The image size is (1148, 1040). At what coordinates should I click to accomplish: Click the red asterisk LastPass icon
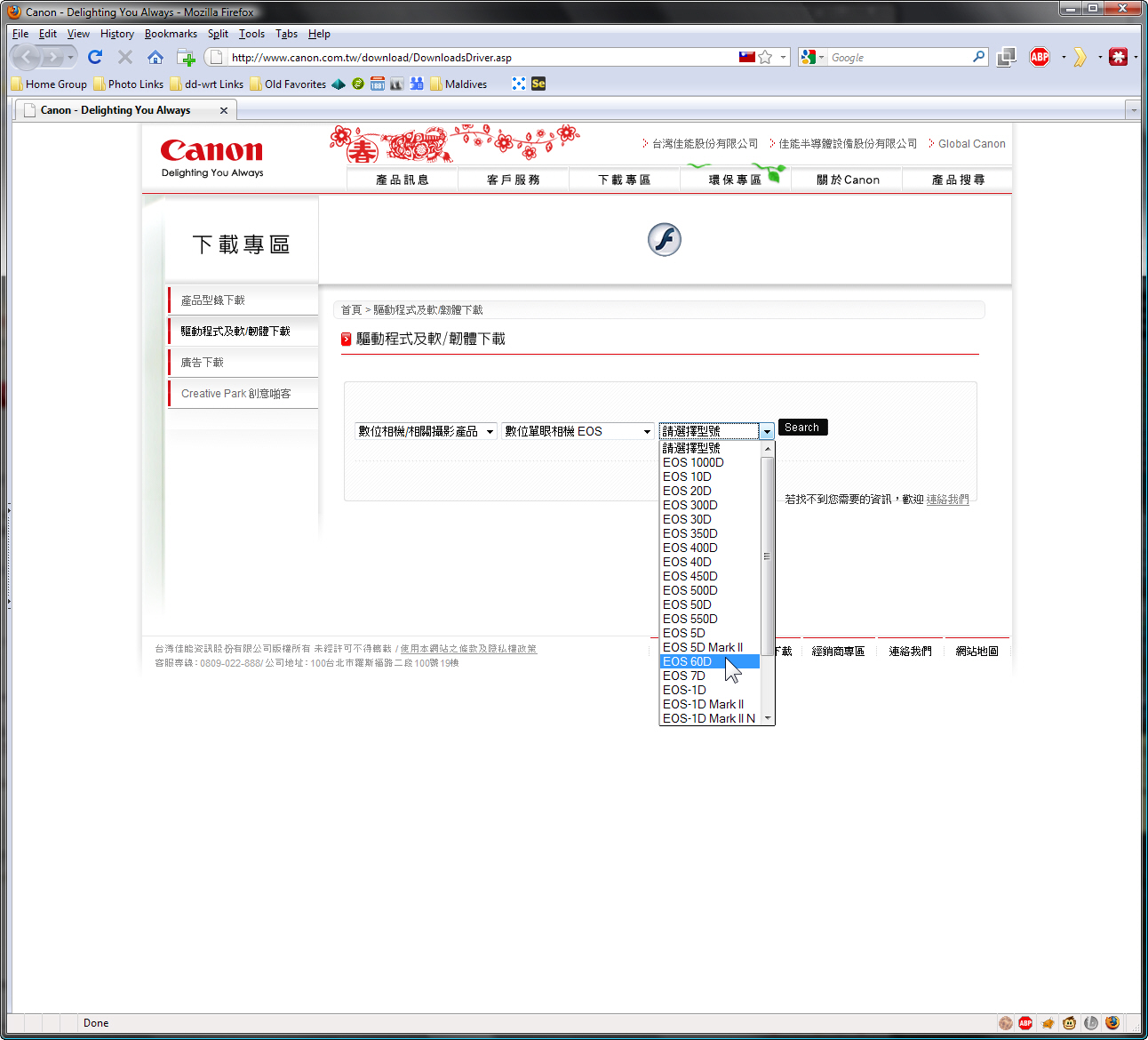point(1118,57)
